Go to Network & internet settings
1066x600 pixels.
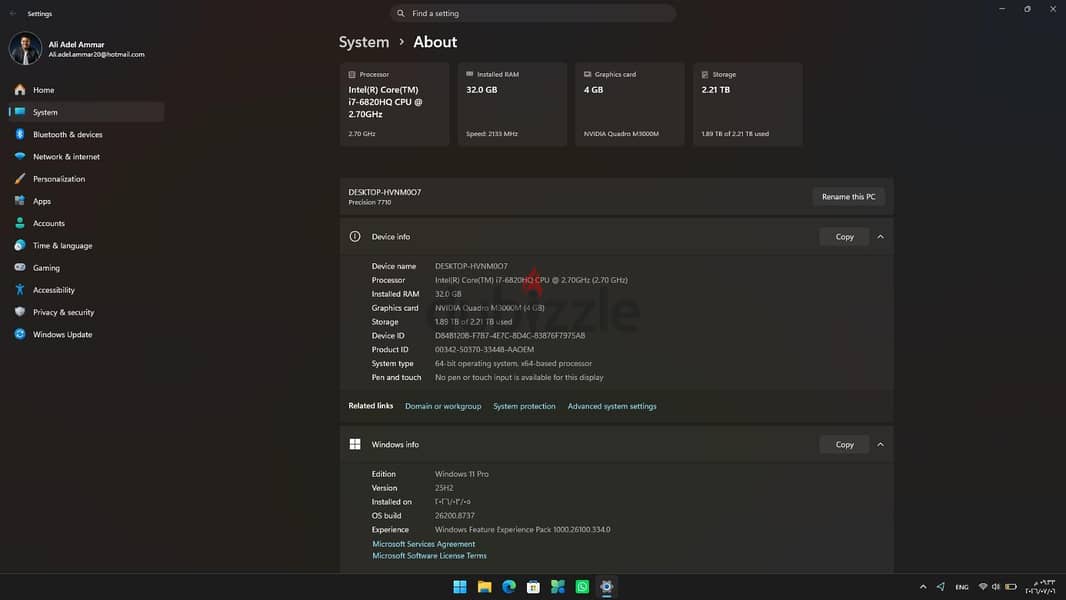[x=86, y=156]
